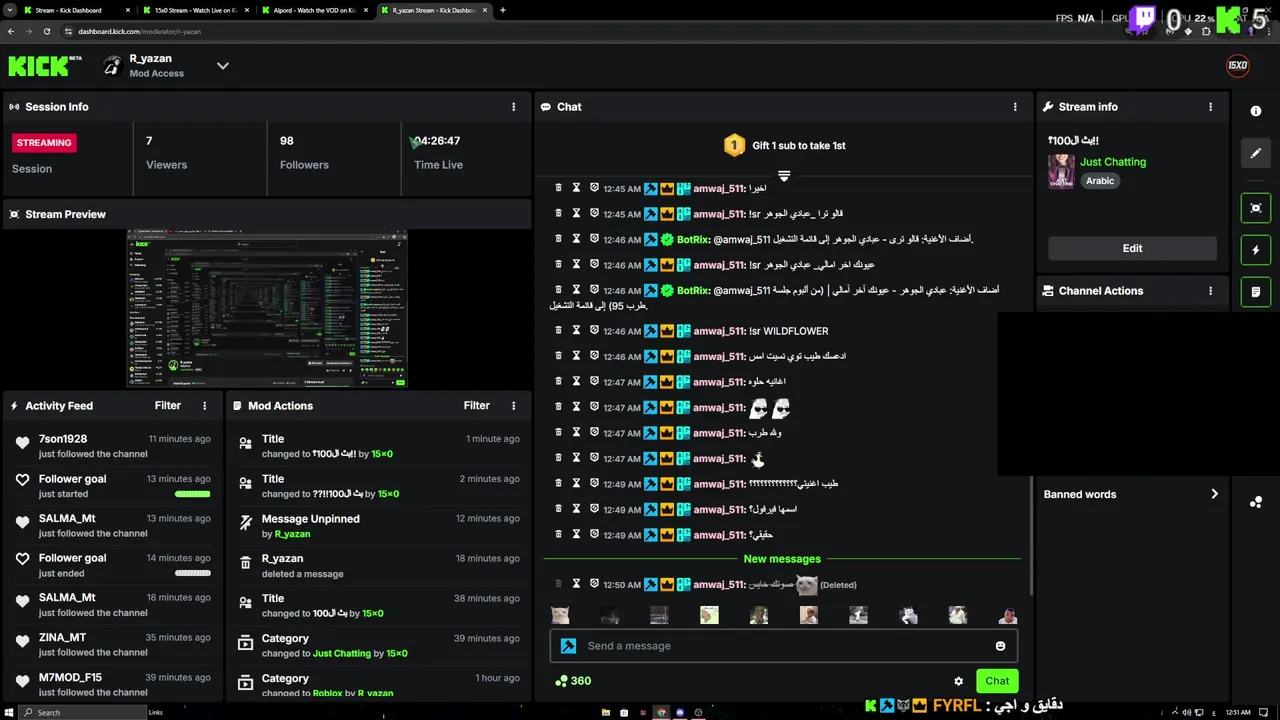
Task: Open the Mod Actions Filter dropdown
Action: pyautogui.click(x=477, y=406)
